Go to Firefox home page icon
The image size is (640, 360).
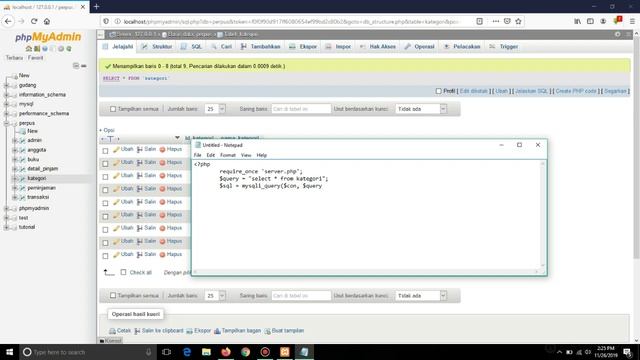pos(47,21)
